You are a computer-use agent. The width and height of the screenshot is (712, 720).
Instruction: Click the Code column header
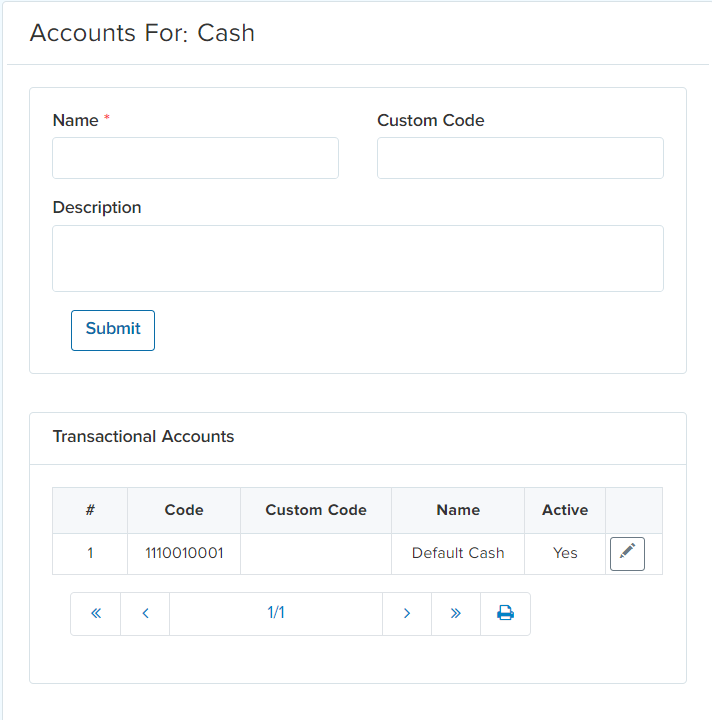click(x=184, y=510)
